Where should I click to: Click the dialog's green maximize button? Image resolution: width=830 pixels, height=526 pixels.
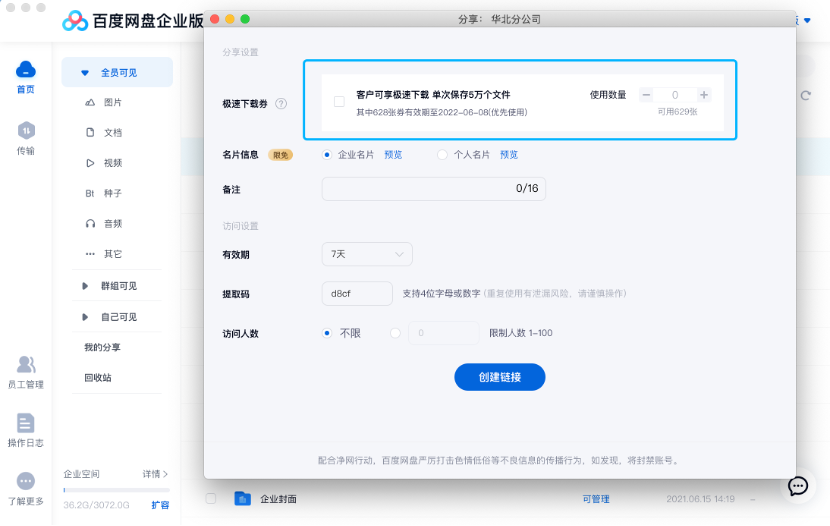tap(245, 19)
